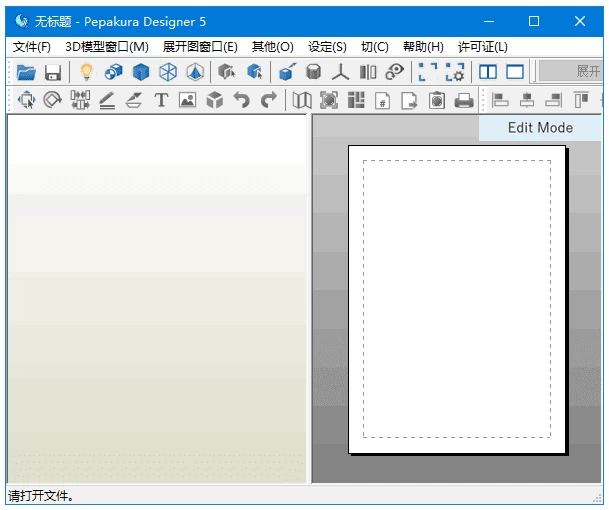The width and height of the screenshot is (609, 510).
Task: Click the solid blue cube display icon
Action: pyautogui.click(x=141, y=72)
